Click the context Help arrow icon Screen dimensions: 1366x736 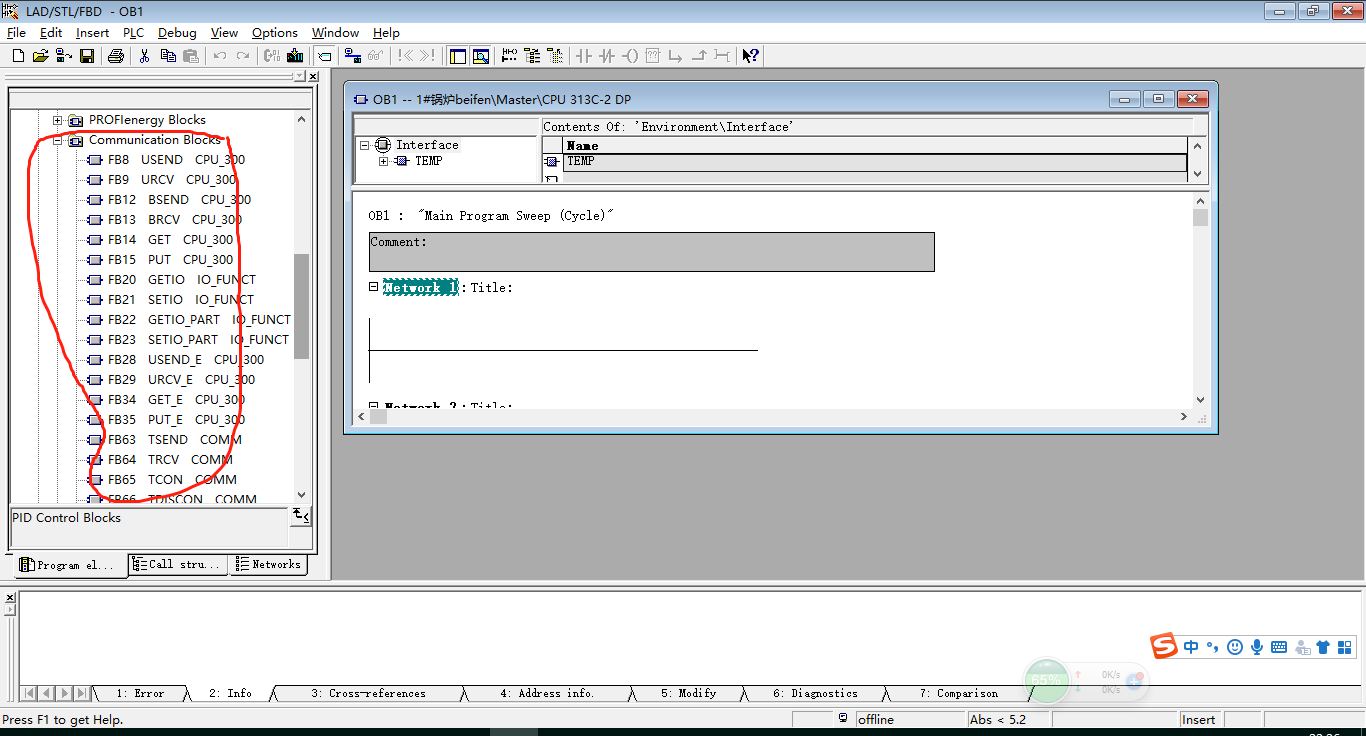[x=750, y=56]
